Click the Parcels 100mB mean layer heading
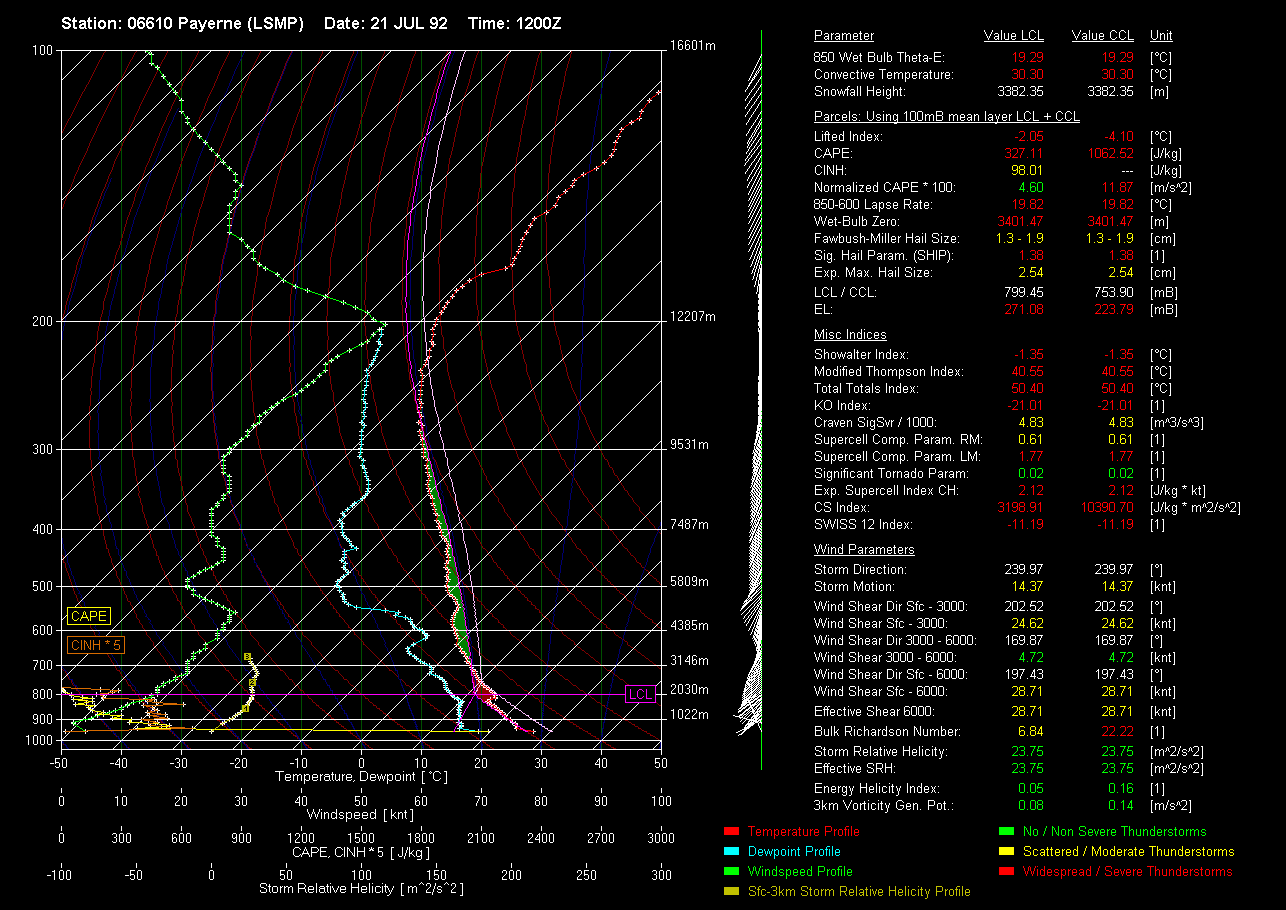Image resolution: width=1286 pixels, height=910 pixels. point(946,117)
